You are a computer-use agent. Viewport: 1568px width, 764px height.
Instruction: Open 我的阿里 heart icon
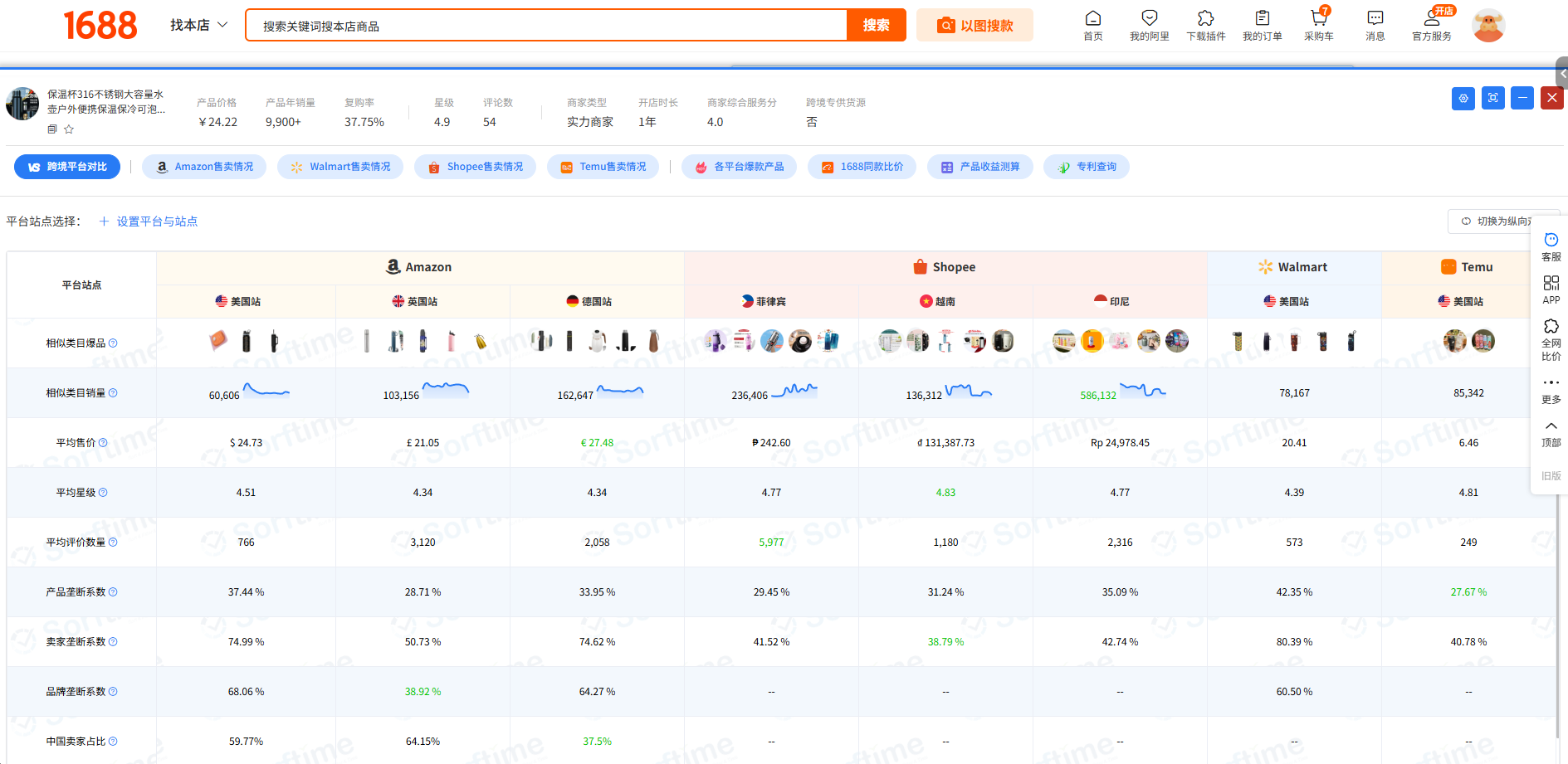[1149, 19]
